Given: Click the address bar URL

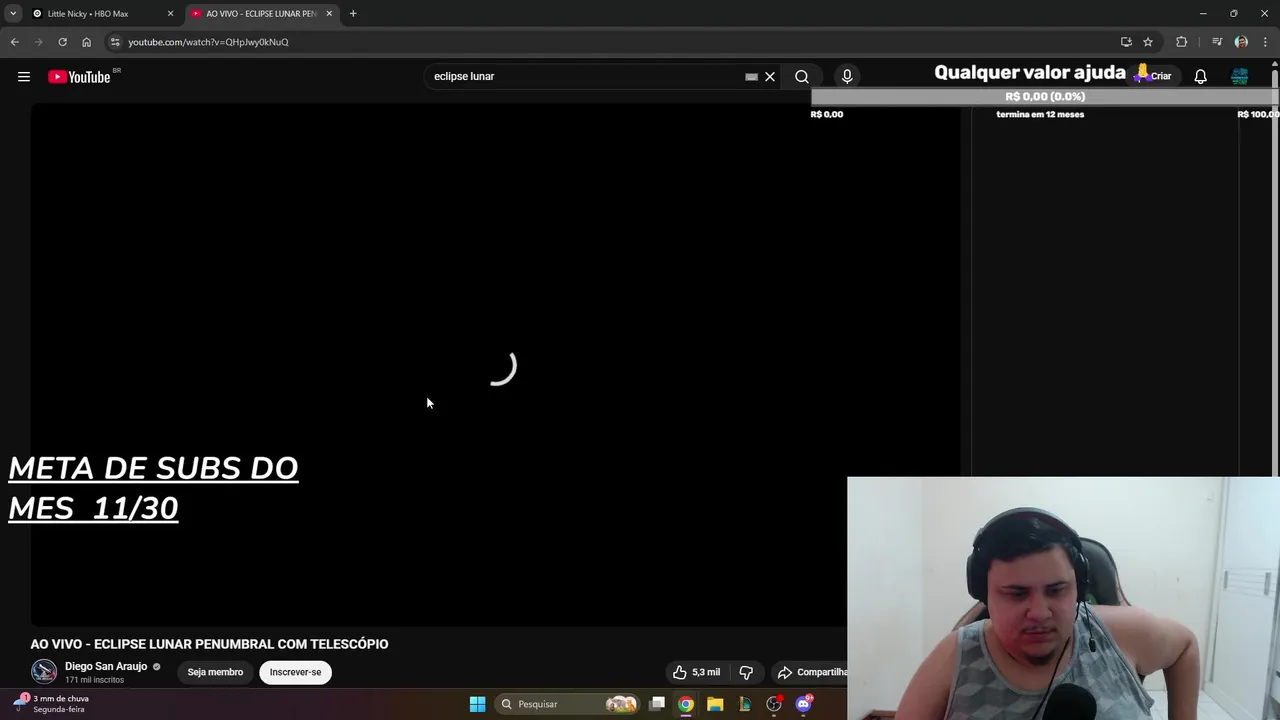Looking at the screenshot, I should pyautogui.click(x=208, y=42).
